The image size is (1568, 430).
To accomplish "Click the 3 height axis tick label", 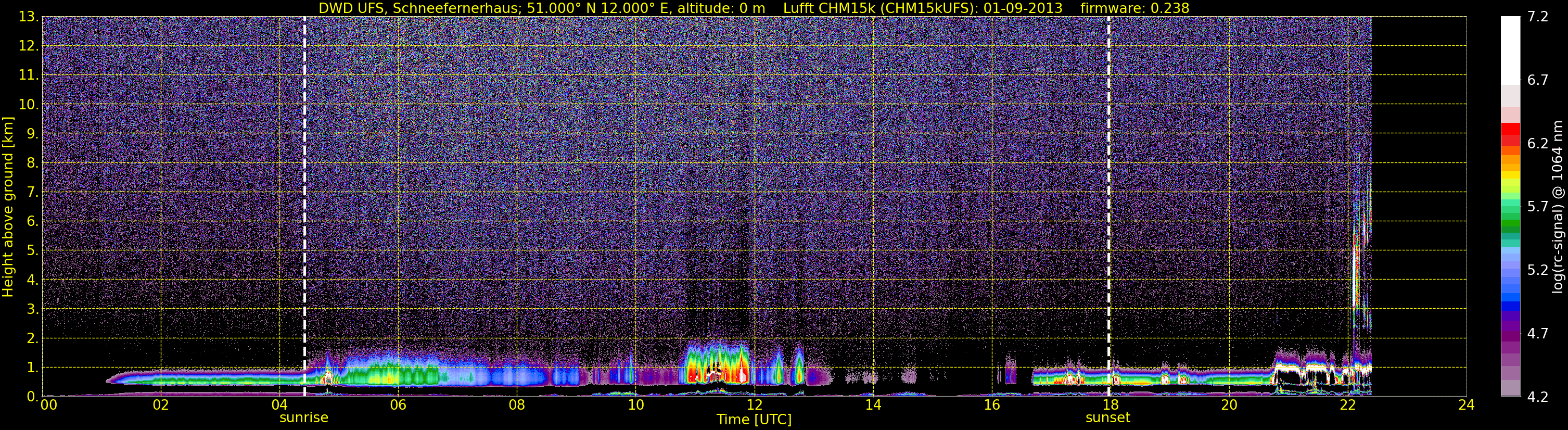I will [32, 309].
